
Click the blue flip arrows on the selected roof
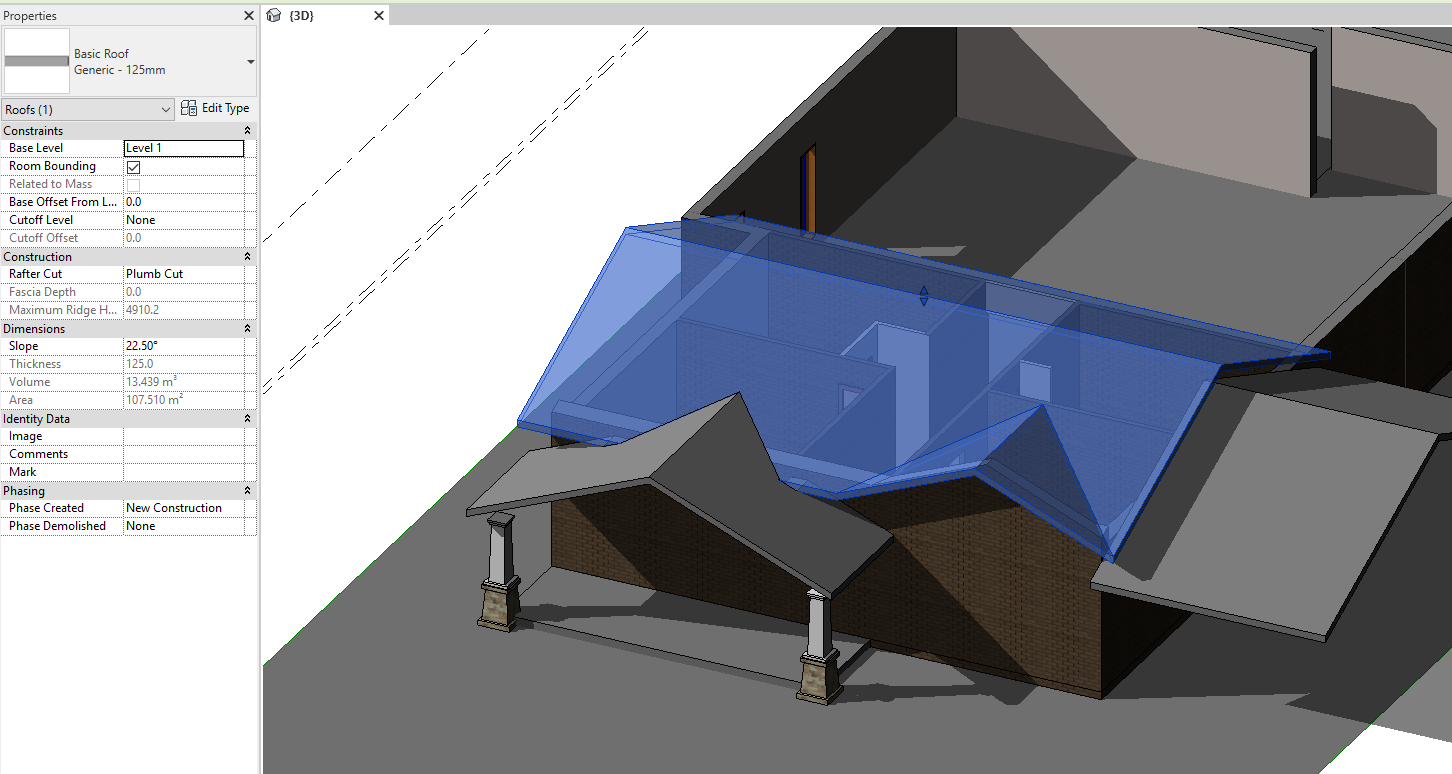click(x=923, y=294)
